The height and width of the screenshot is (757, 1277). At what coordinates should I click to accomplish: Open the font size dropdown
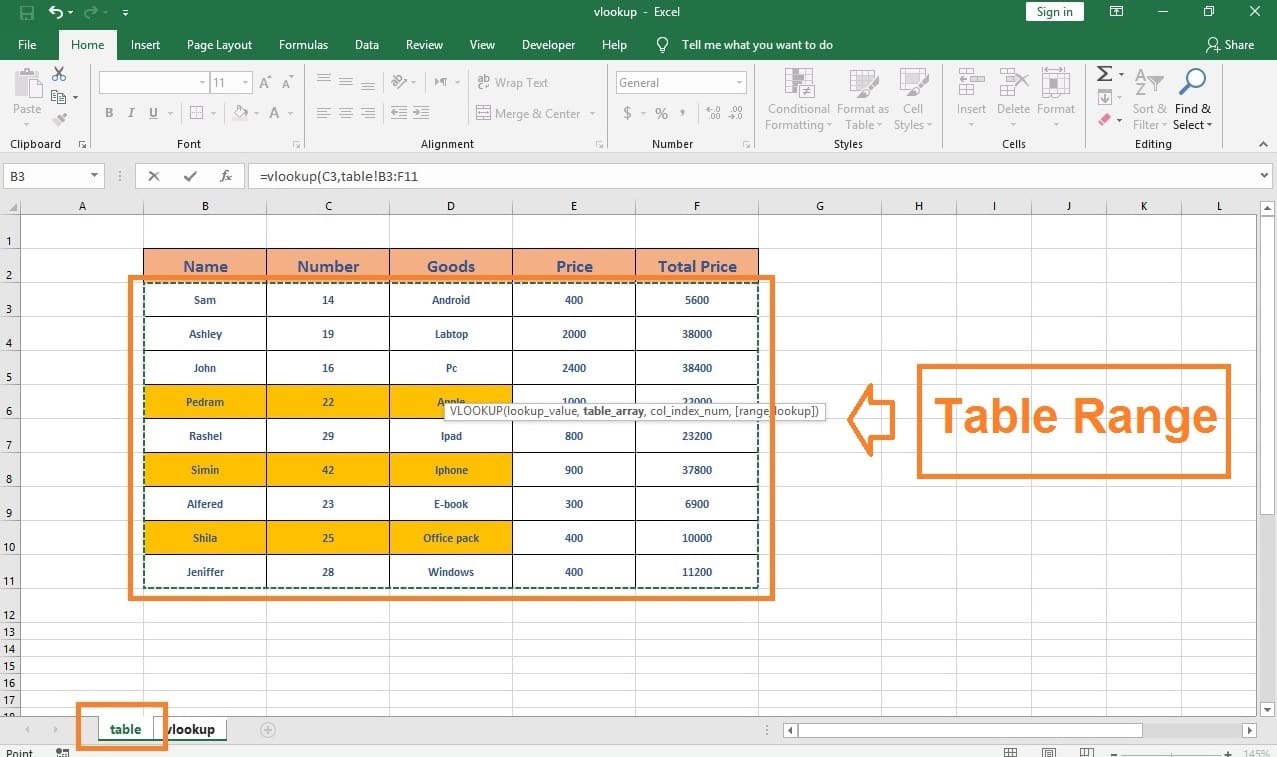point(243,82)
